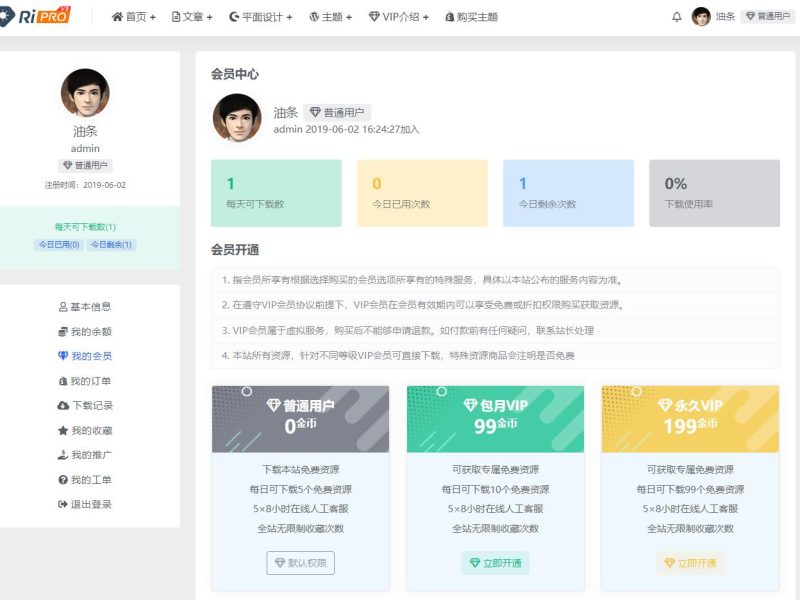Open the 平面设计 dropdown menu
800x600 pixels.
coord(260,17)
